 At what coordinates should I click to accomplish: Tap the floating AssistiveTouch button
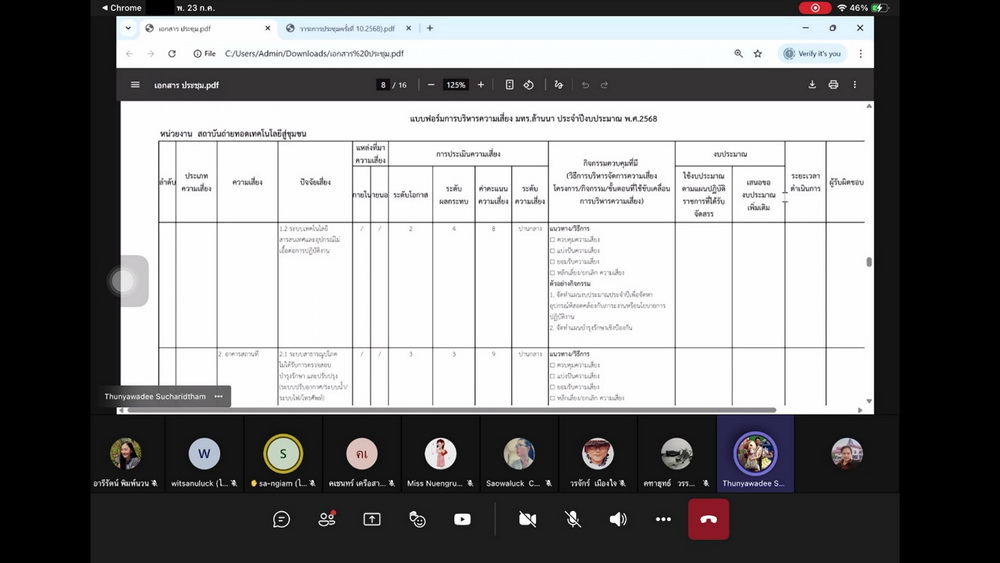pyautogui.click(x=124, y=281)
